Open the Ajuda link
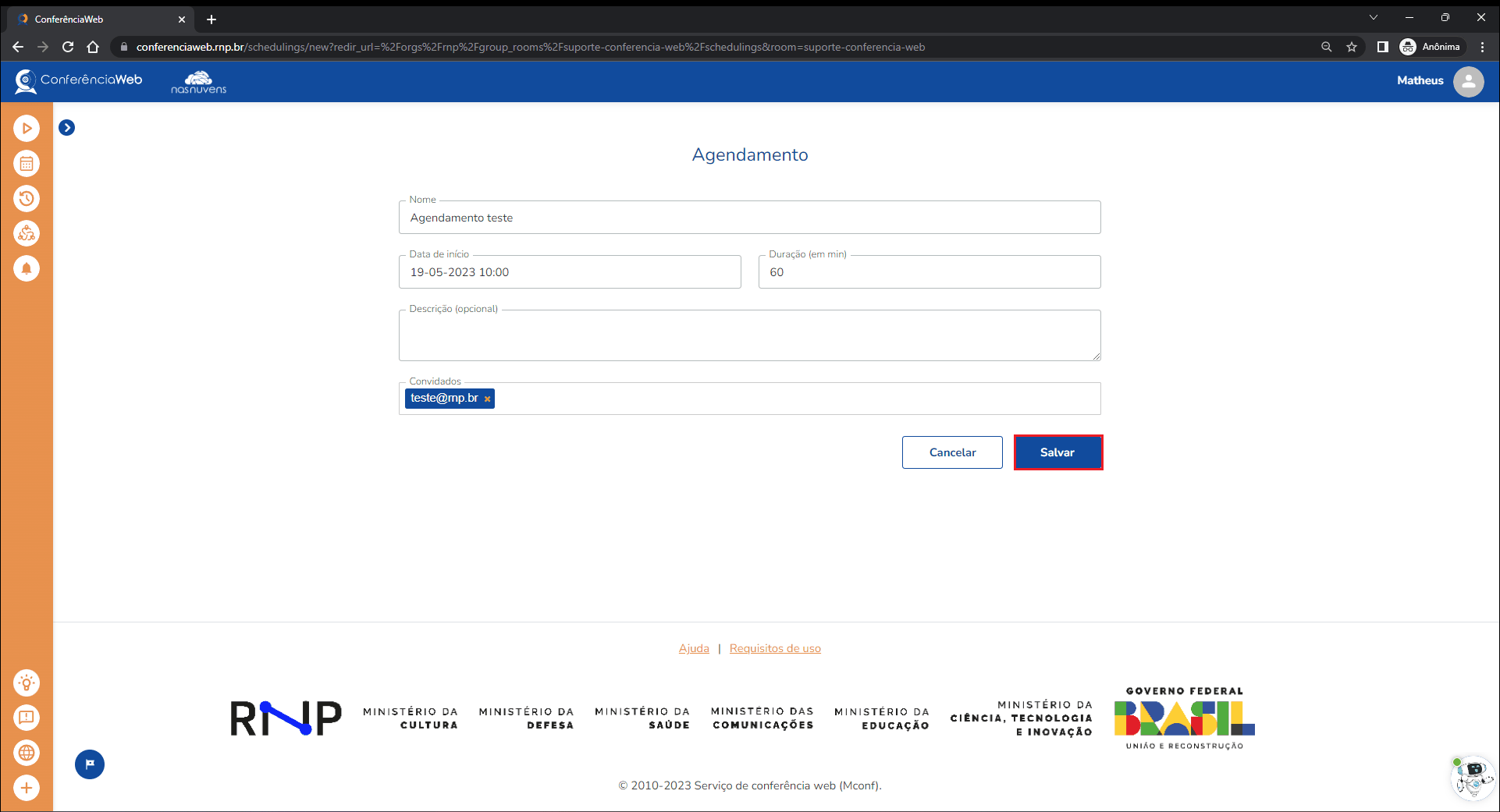This screenshot has height=812, width=1500. point(694,648)
